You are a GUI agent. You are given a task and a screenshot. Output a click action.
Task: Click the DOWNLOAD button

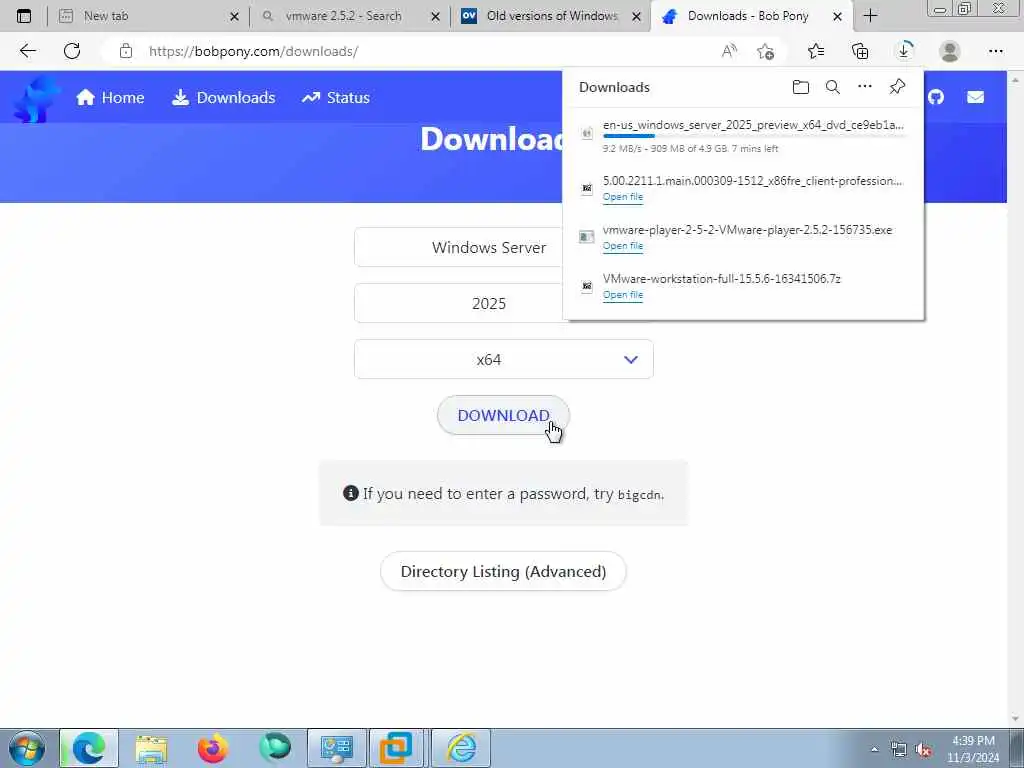[503, 415]
